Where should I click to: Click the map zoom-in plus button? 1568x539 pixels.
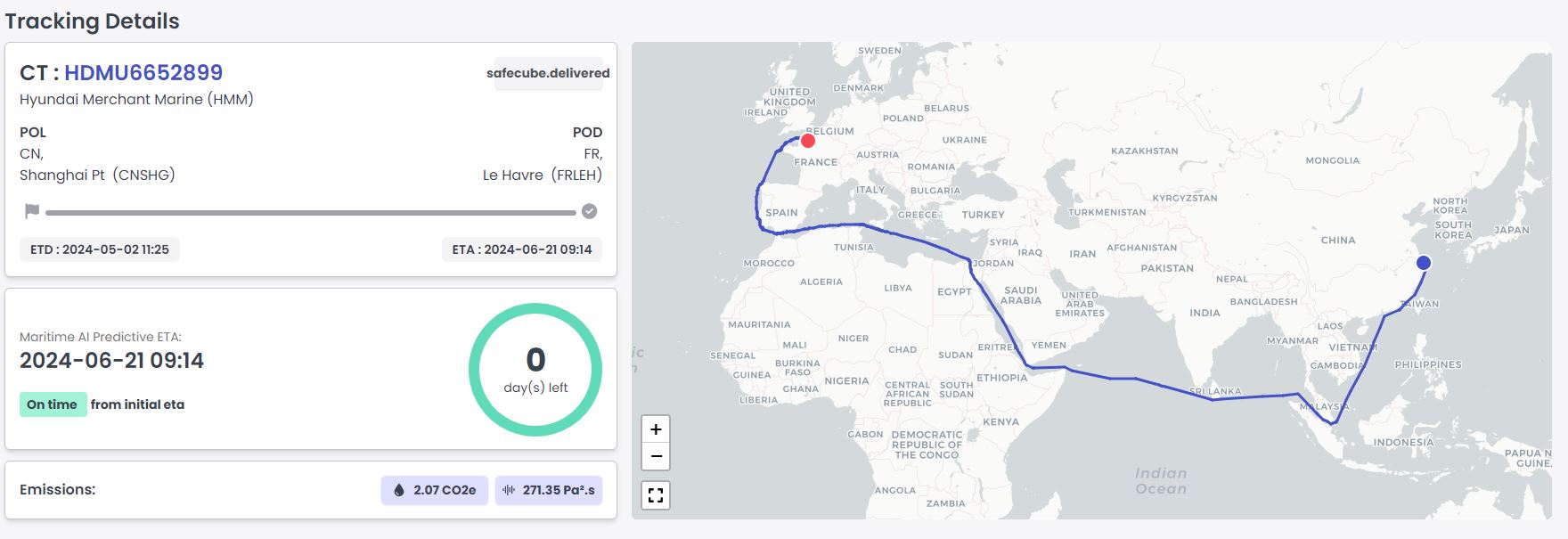click(656, 429)
